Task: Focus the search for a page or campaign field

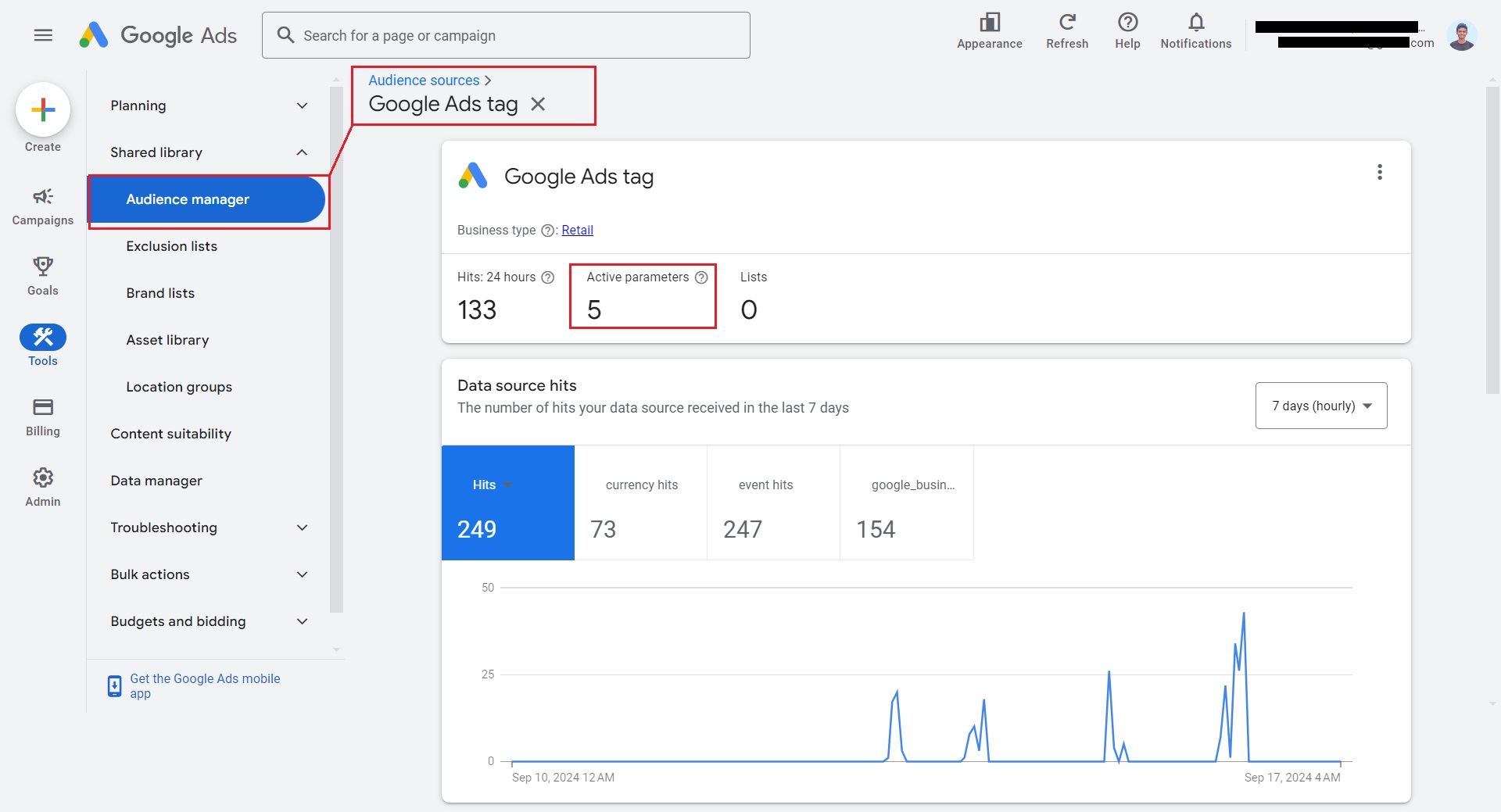Action: point(506,35)
